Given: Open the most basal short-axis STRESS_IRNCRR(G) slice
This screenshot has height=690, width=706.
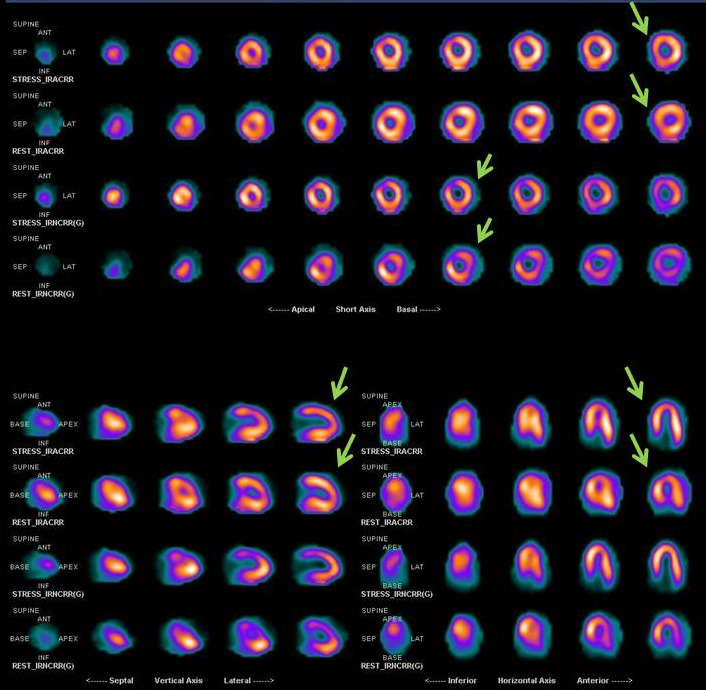Looking at the screenshot, I should 668,195.
